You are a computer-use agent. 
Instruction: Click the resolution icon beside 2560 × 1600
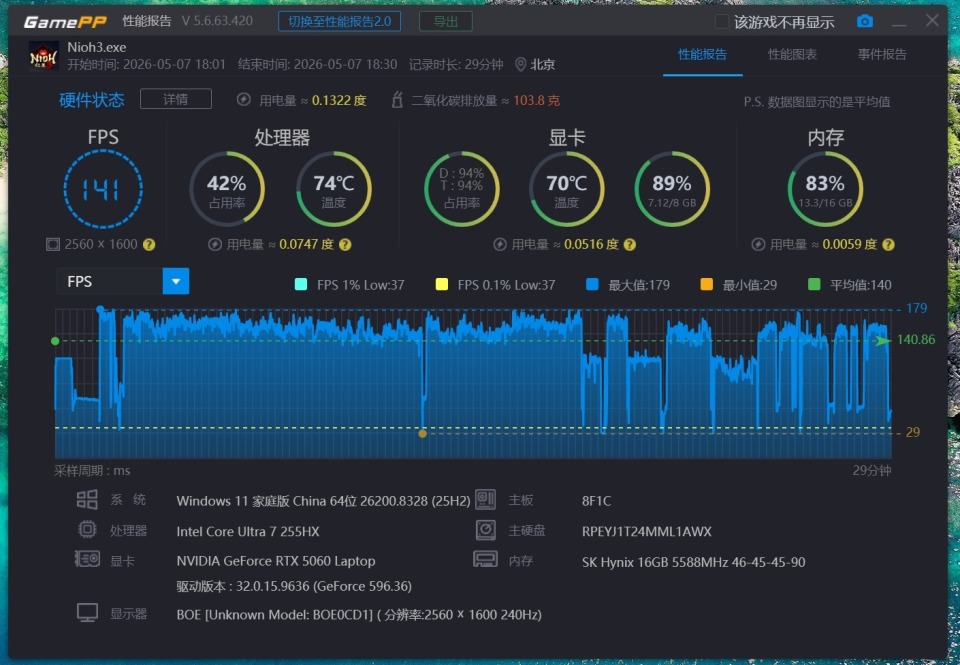pyautogui.click(x=53, y=244)
